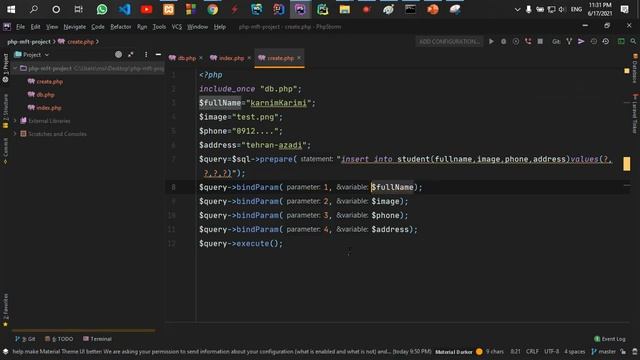640x360 pixels.
Task: Click php-mft-project in the breadcrumb
Action: tap(29, 42)
